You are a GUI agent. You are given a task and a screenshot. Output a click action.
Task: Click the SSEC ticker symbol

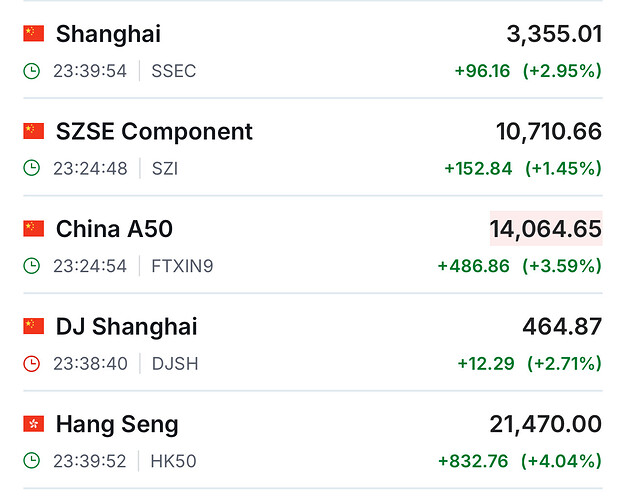click(173, 71)
